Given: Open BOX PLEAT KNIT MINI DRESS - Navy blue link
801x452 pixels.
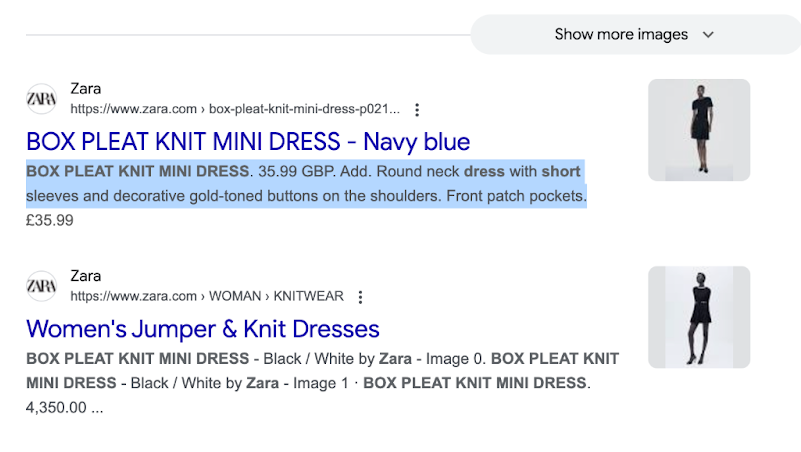Looking at the screenshot, I should pos(248,141).
